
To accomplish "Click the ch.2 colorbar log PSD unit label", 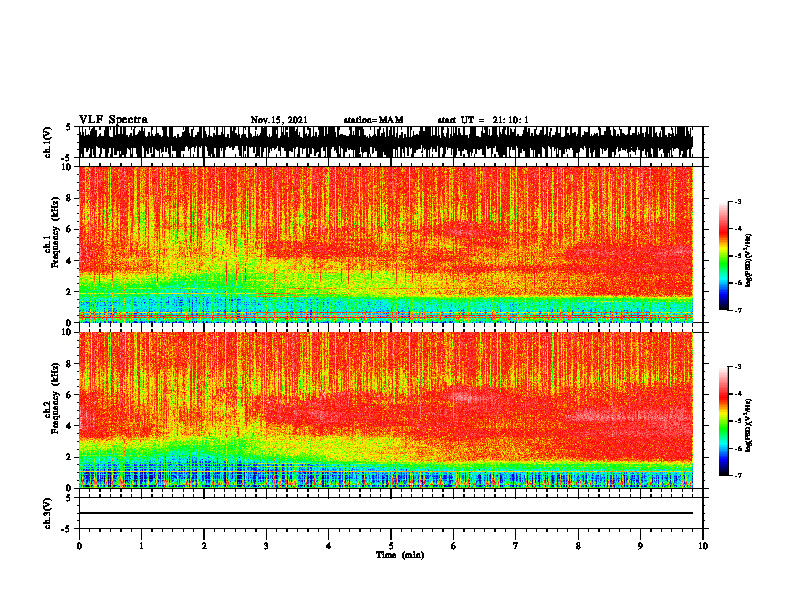I will [749, 425].
